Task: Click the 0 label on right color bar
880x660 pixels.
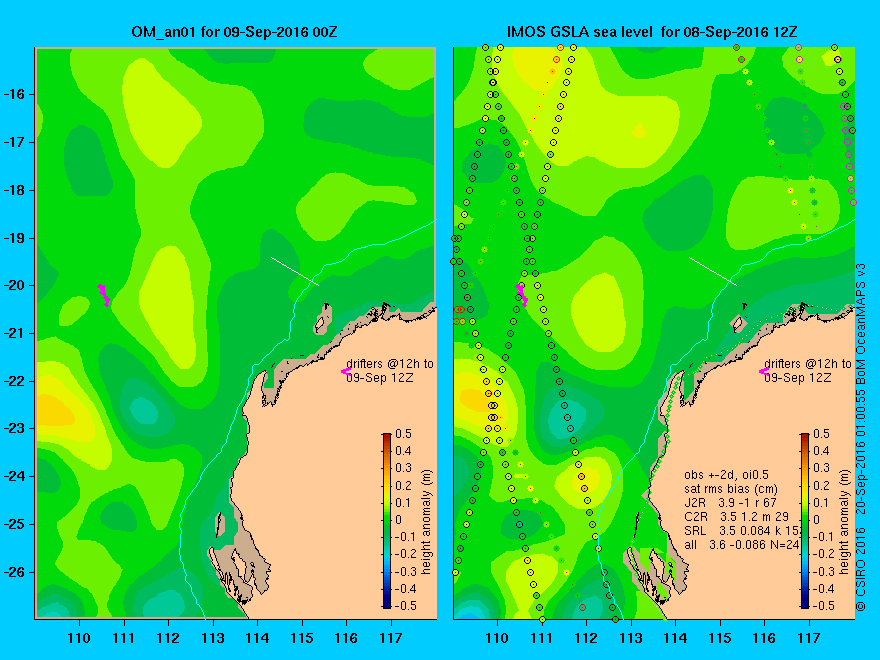Action: point(817,520)
